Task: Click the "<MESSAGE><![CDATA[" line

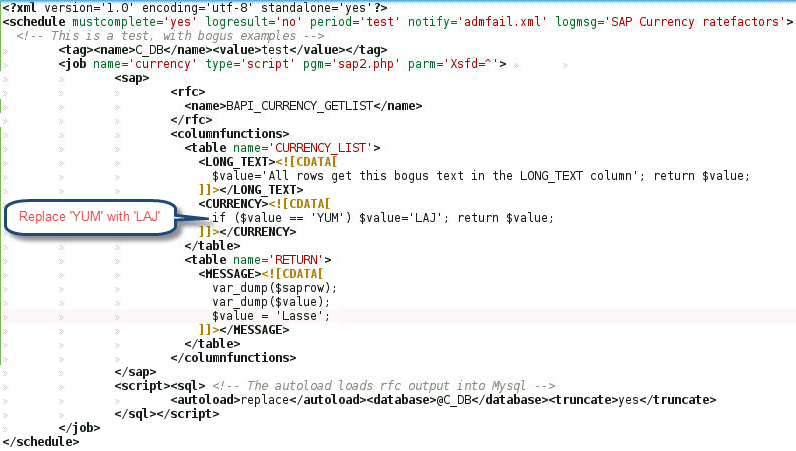Action: point(261,274)
